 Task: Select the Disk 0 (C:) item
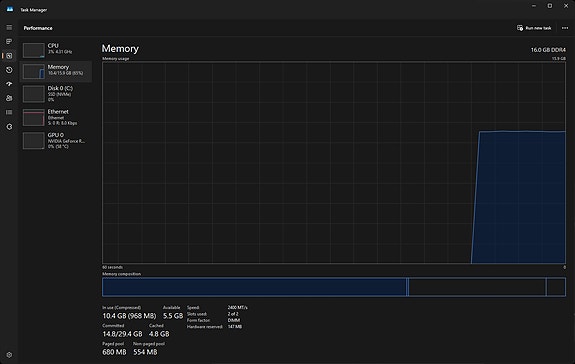(56, 94)
